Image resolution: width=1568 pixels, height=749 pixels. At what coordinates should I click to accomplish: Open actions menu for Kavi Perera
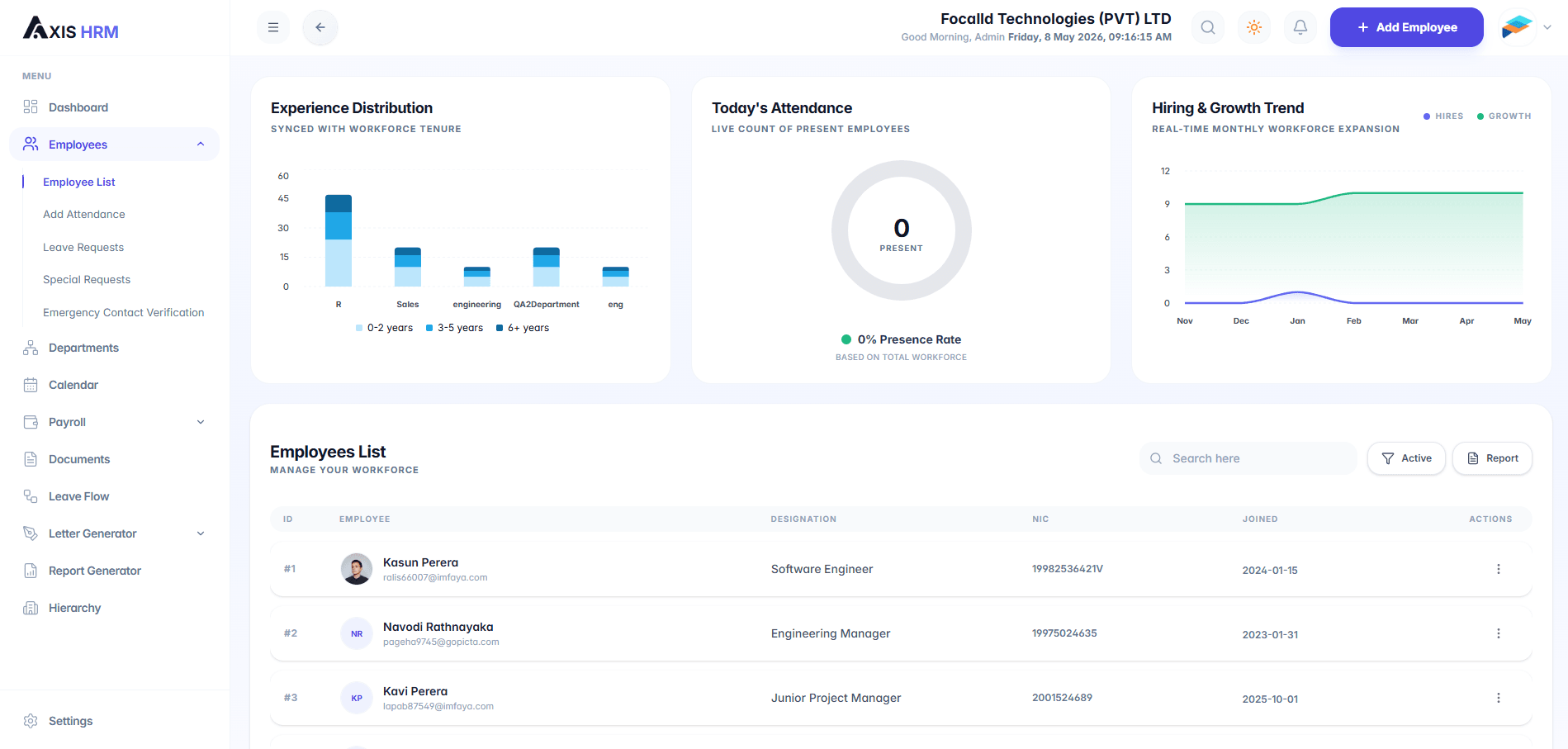tap(1499, 698)
